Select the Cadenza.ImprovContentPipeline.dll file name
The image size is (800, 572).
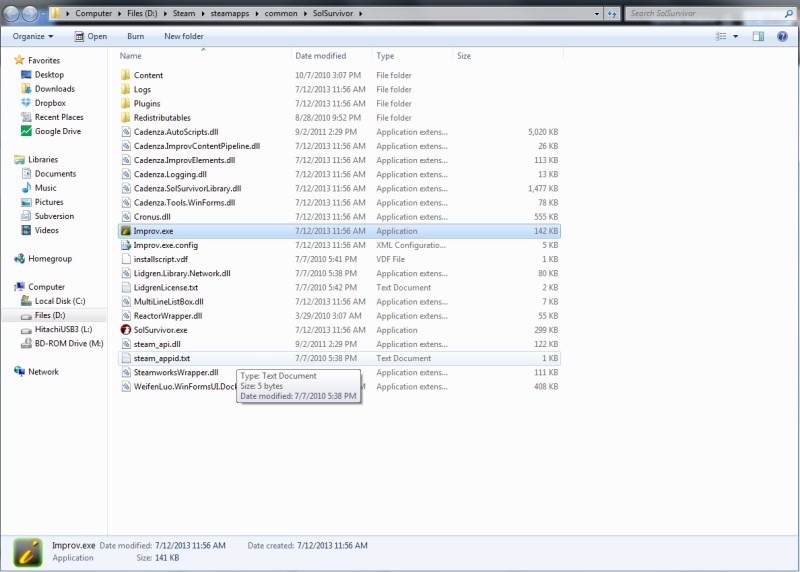pyautogui.click(x=197, y=146)
